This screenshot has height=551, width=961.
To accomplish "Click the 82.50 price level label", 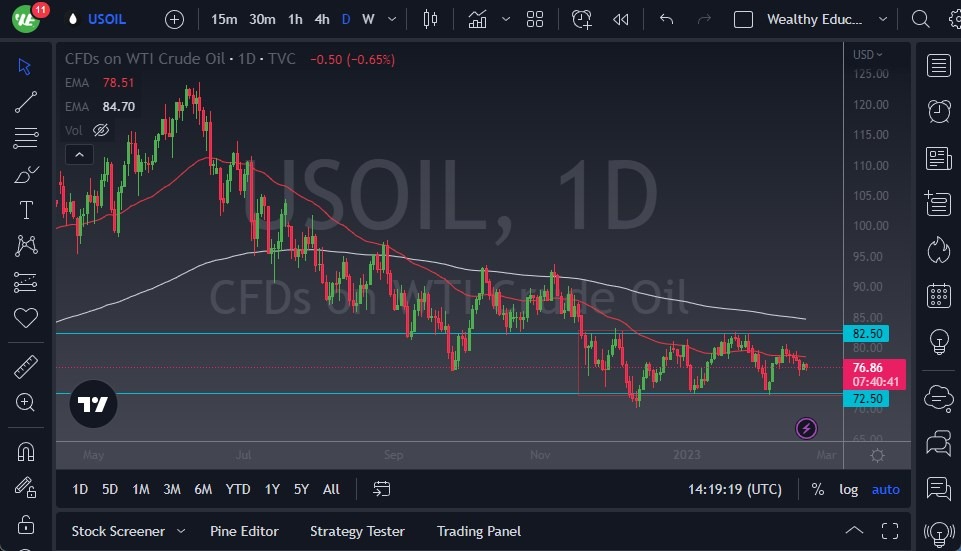I will point(867,333).
